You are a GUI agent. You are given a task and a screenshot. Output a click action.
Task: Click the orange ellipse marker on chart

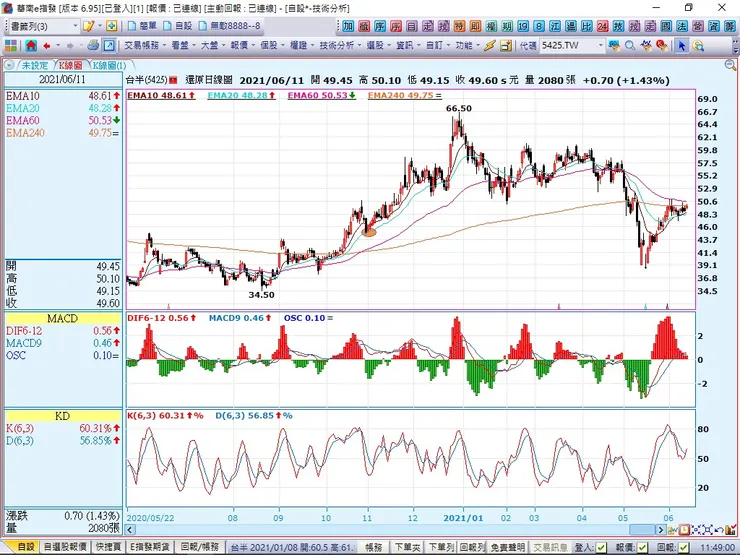369,232
